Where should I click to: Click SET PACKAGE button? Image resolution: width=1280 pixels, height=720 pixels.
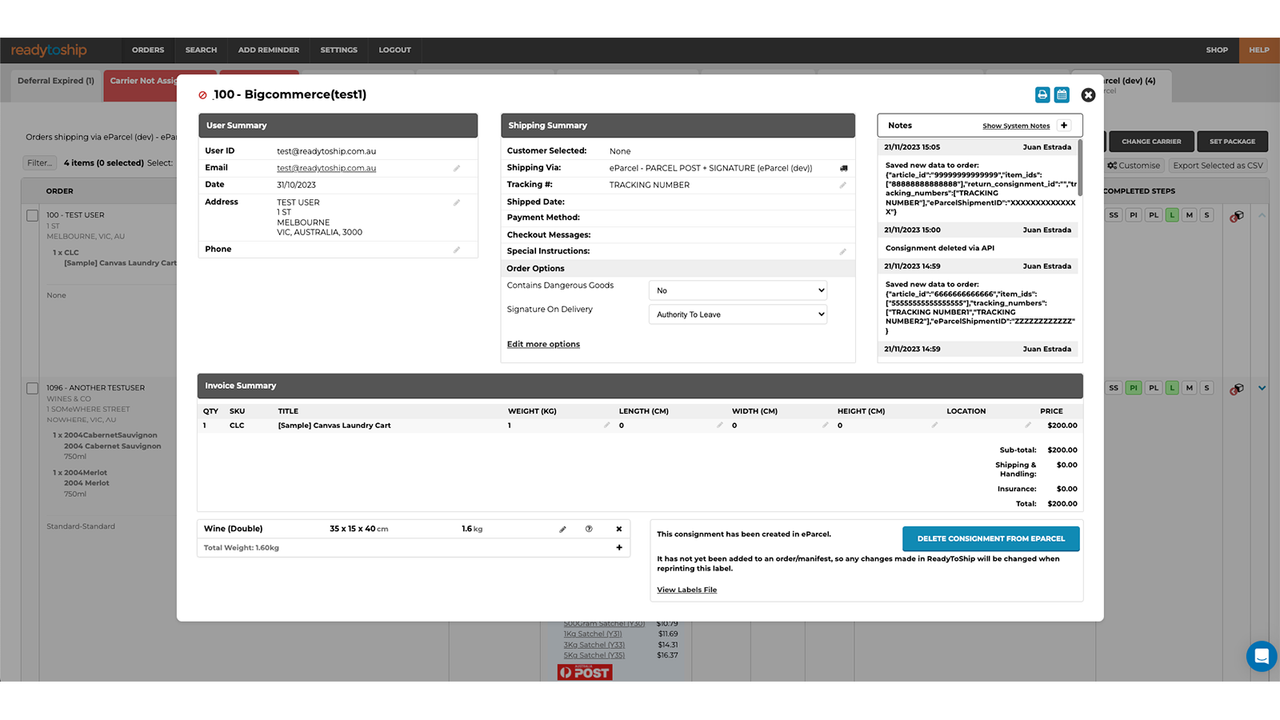tap(1232, 142)
